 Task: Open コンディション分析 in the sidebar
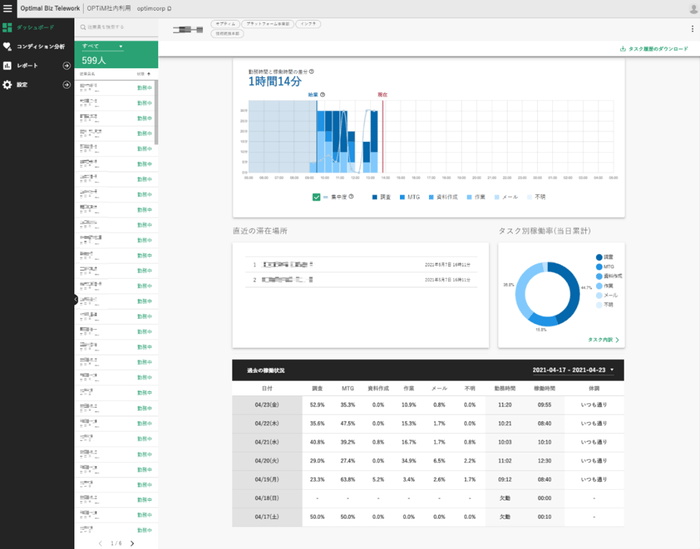pyautogui.click(x=40, y=46)
